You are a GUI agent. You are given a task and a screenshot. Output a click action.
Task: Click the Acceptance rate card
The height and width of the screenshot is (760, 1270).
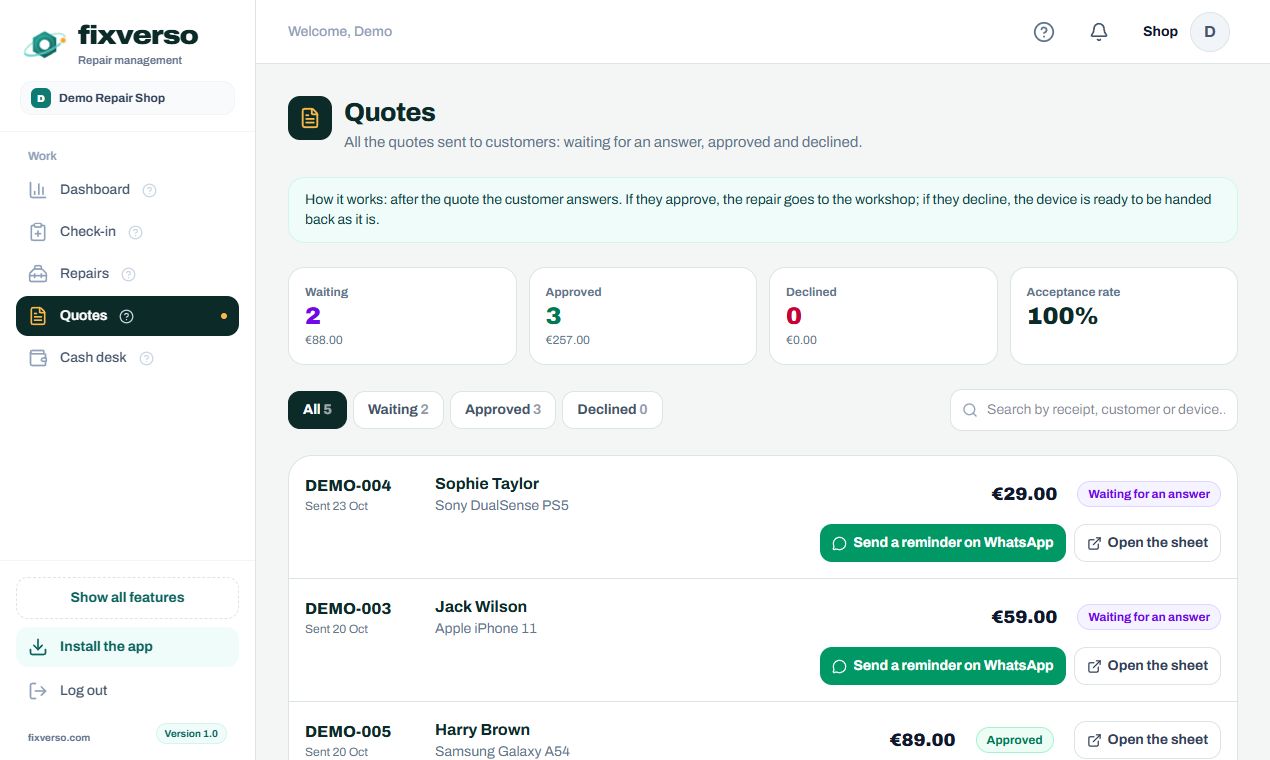coord(1124,316)
